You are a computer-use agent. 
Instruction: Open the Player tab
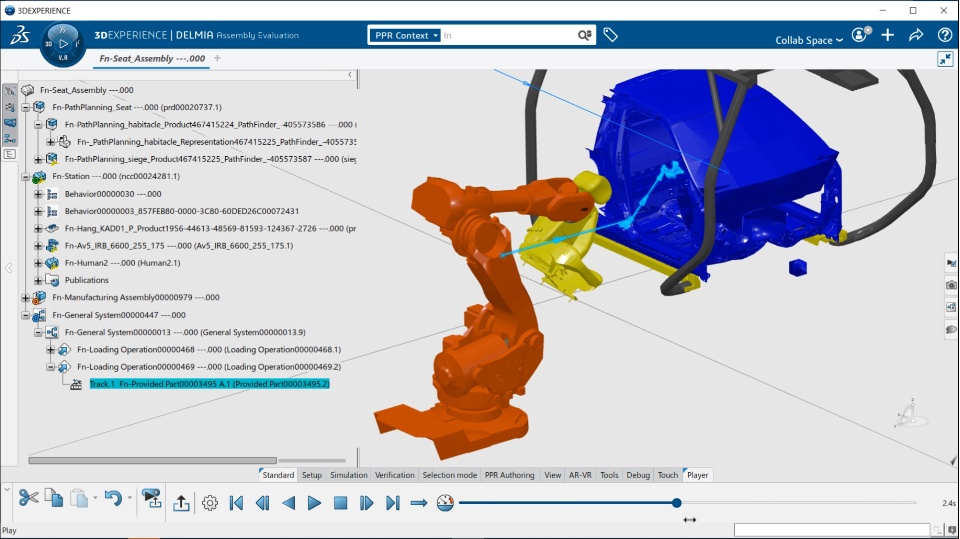pyautogui.click(x=697, y=475)
